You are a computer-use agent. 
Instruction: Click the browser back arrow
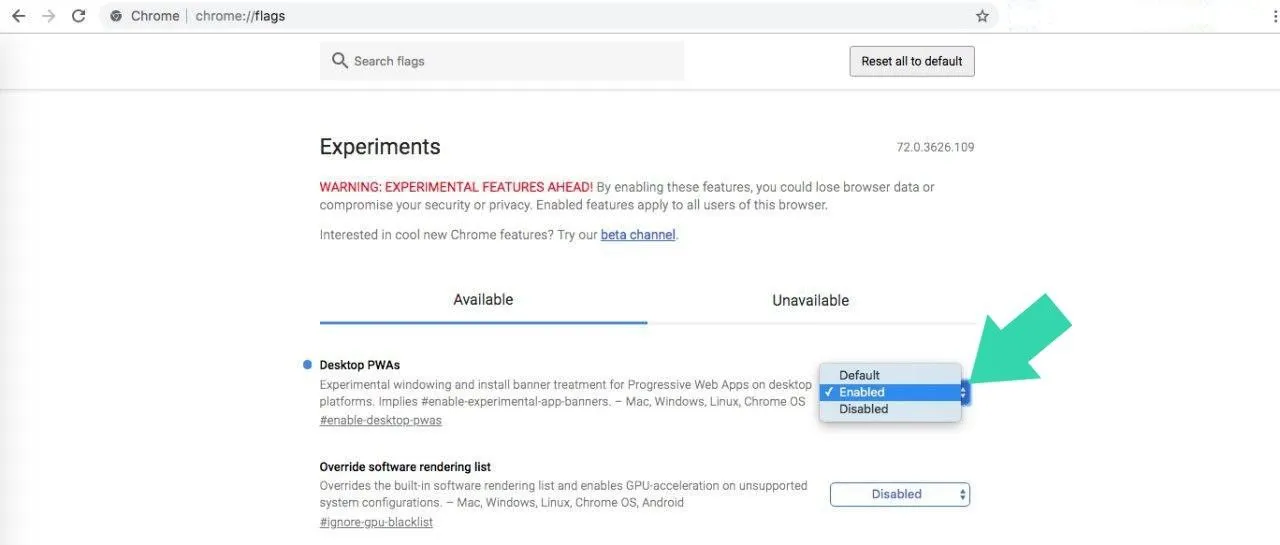pos(18,16)
